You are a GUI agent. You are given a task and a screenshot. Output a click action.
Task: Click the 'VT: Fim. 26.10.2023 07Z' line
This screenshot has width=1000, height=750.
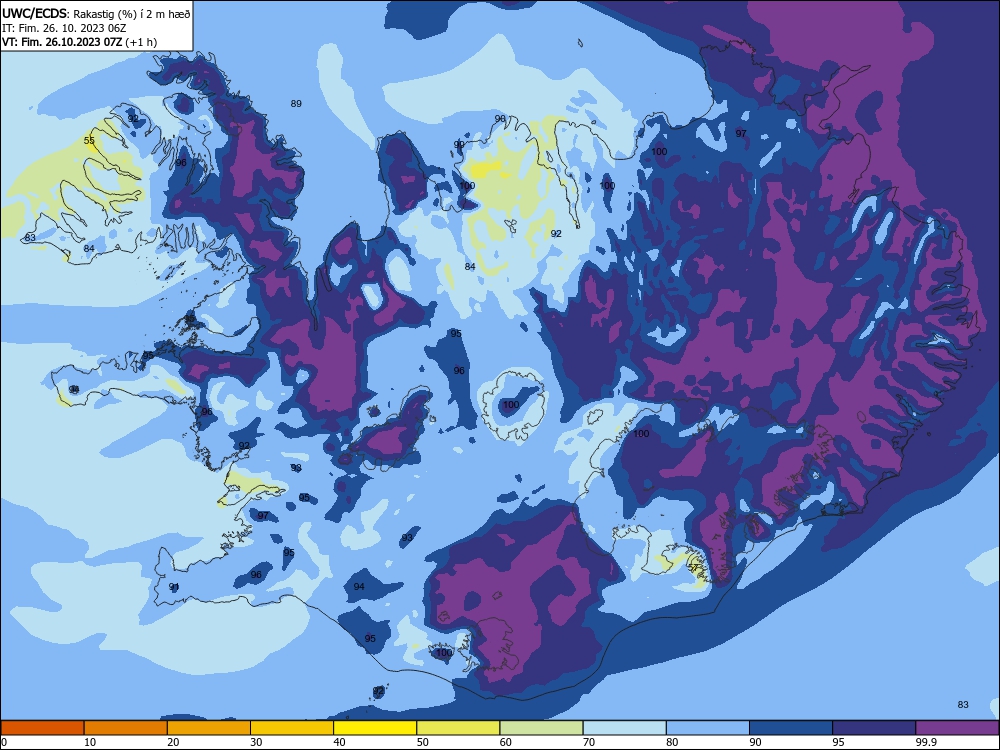(80, 42)
